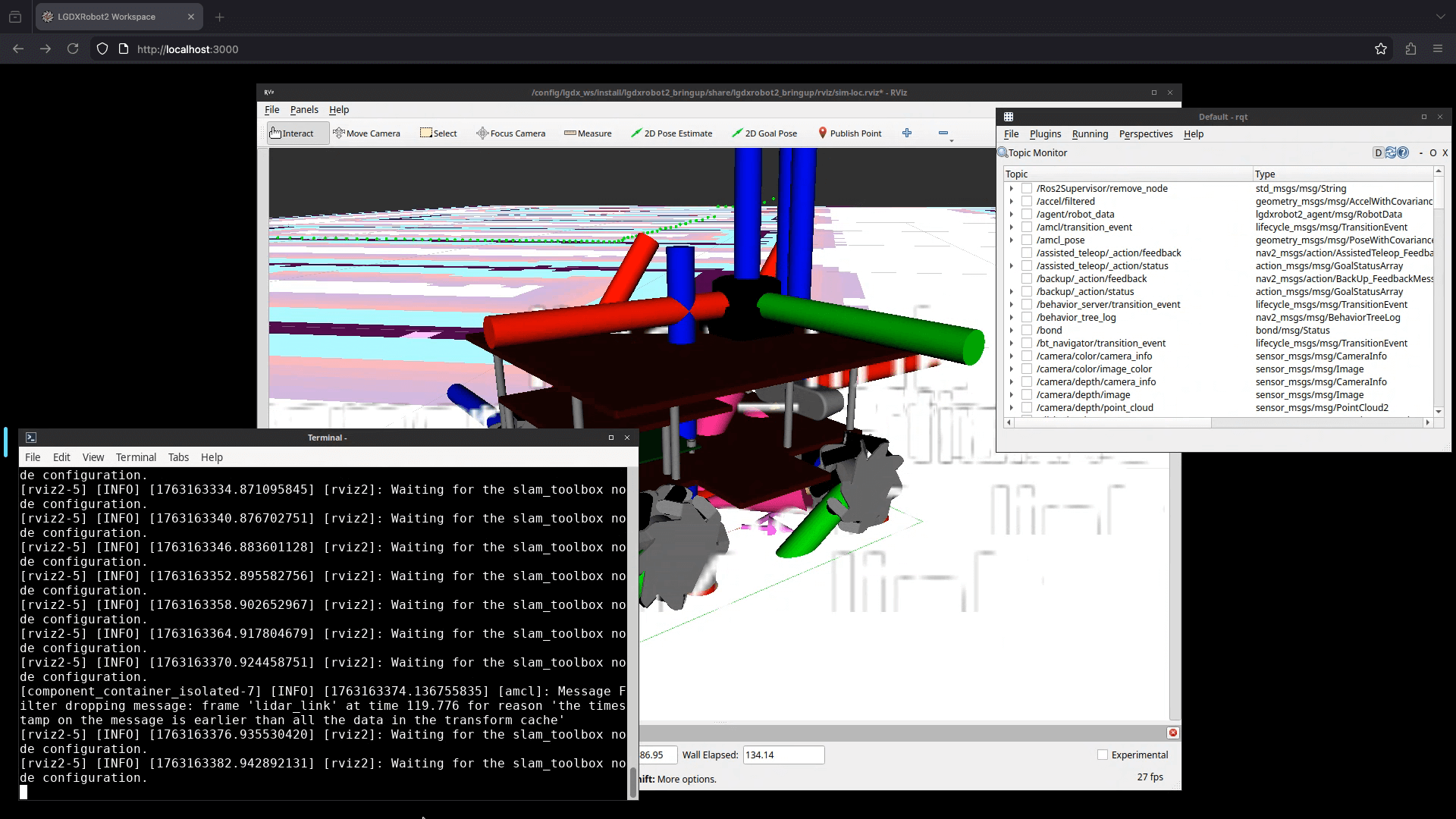Image resolution: width=1456 pixels, height=819 pixels.
Task: Open the Panels menu in RViz
Action: coord(304,109)
